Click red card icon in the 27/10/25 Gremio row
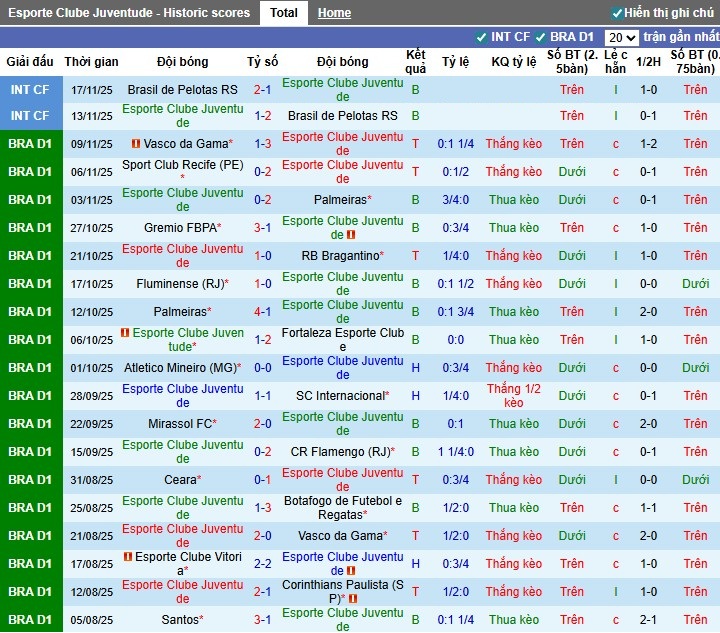The height and width of the screenshot is (633, 720). pyautogui.click(x=351, y=235)
